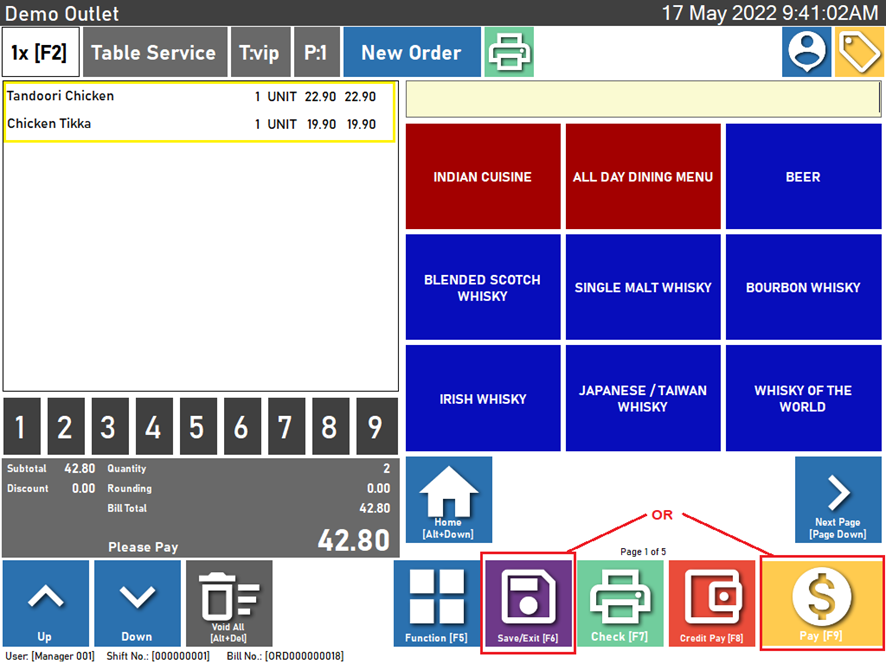Click the New Order button
Image resolution: width=886 pixels, height=664 pixels.
click(x=411, y=53)
